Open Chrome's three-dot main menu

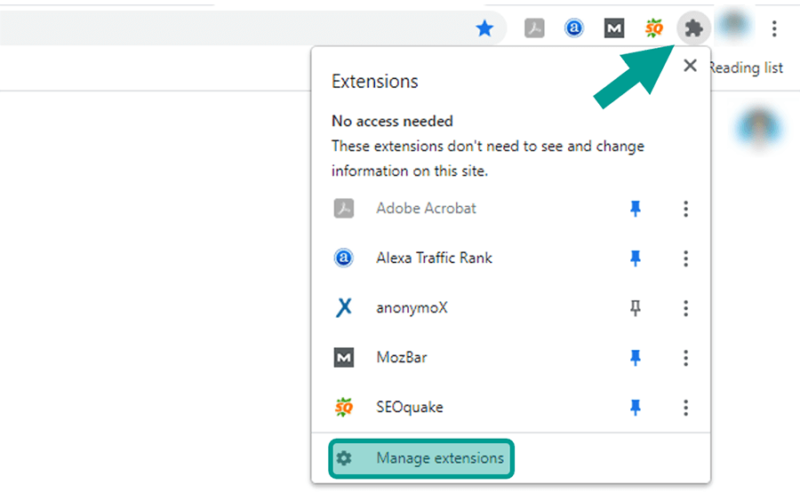[x=774, y=28]
